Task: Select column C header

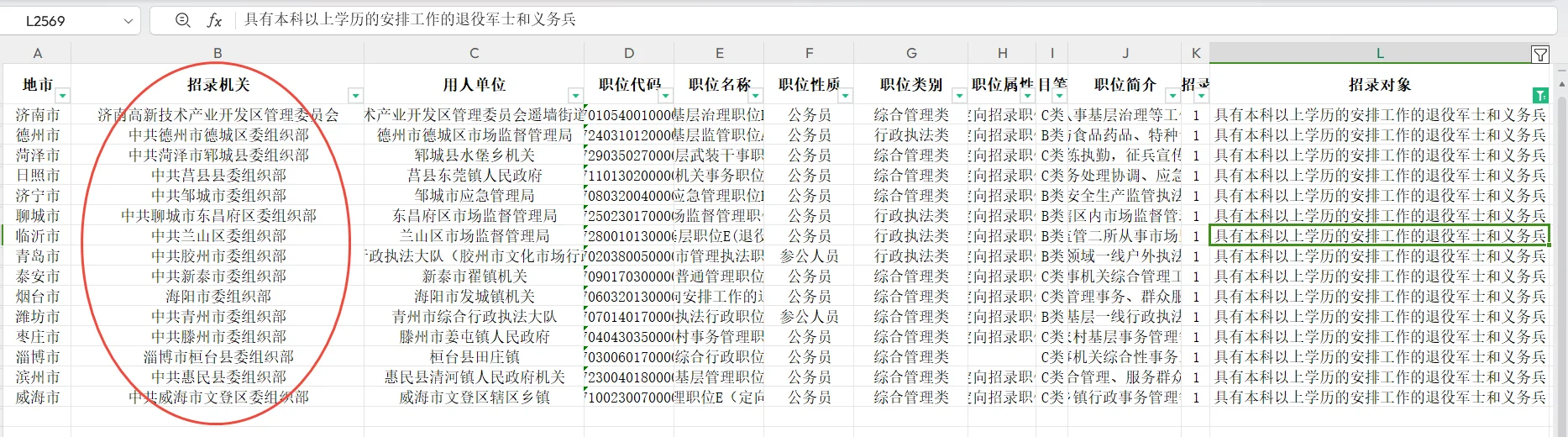Action: coord(474,53)
